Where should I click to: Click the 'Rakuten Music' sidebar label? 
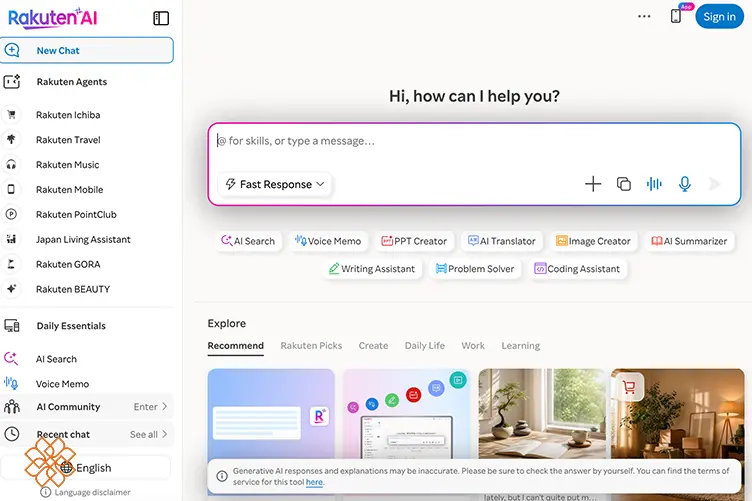[68, 164]
